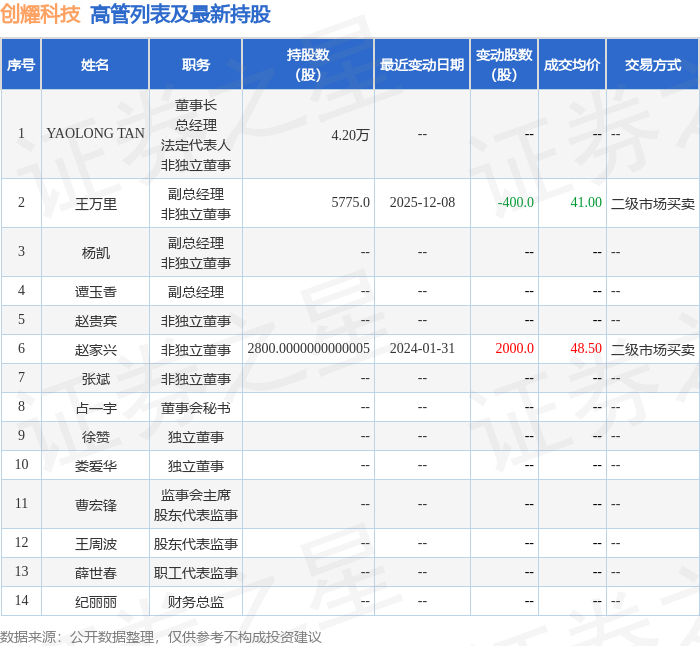Screen dimensions: 700x646
Task: Select the name 张斌
Action: (96, 379)
